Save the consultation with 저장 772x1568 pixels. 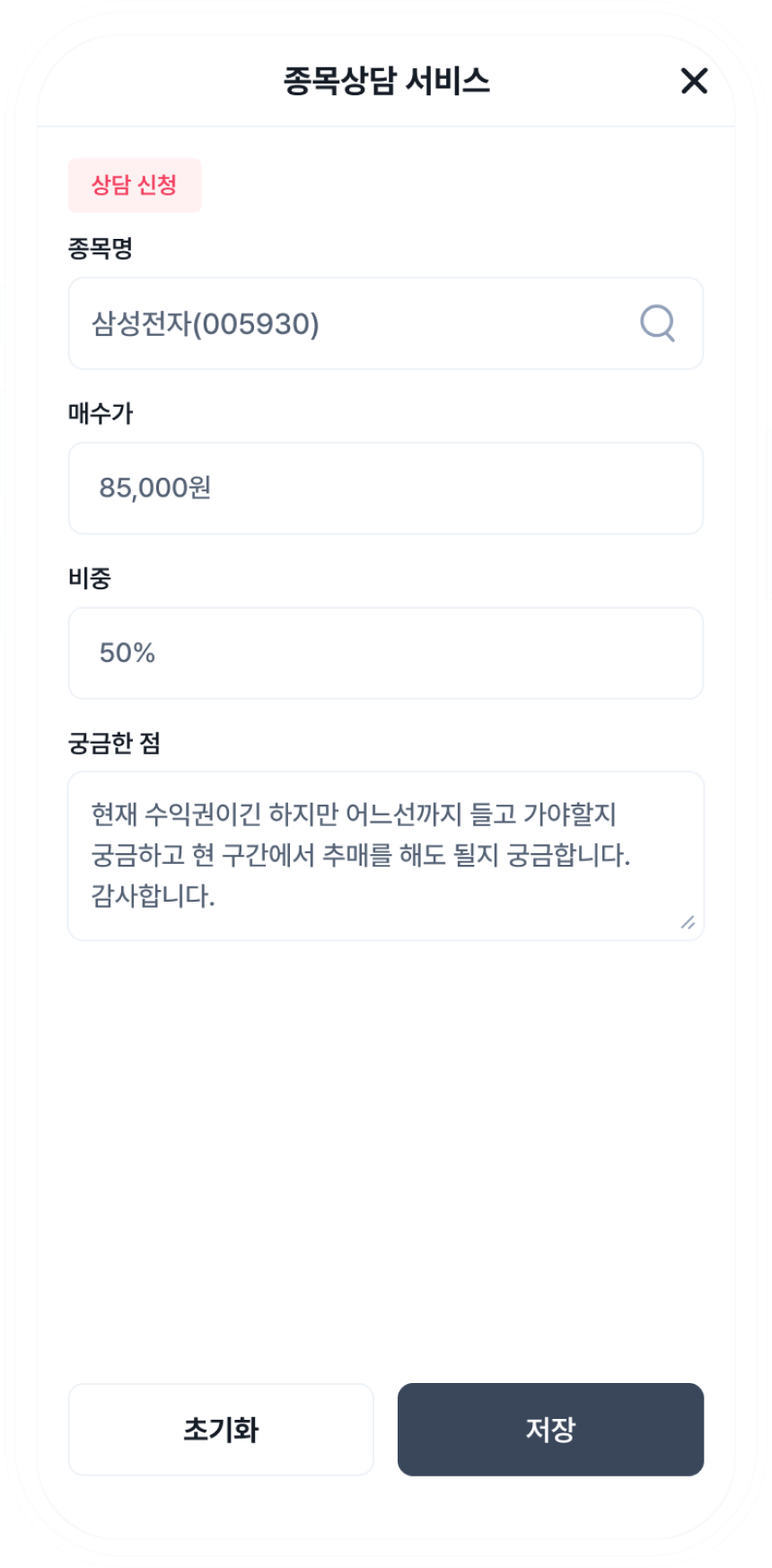pos(550,1429)
